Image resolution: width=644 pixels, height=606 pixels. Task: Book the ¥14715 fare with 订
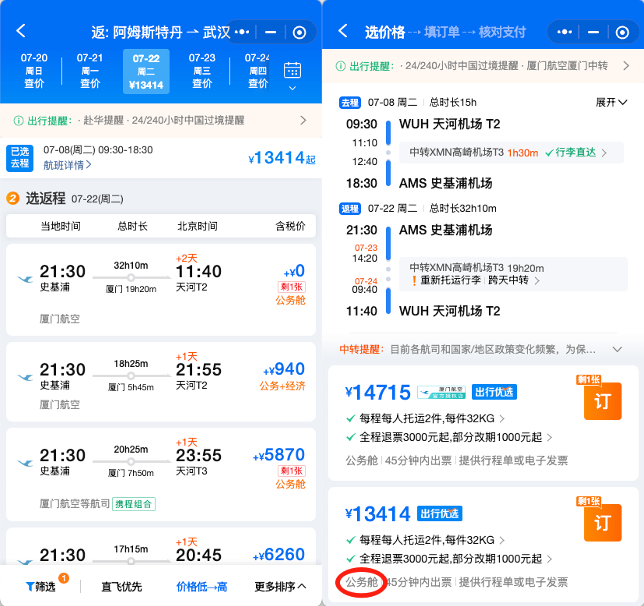pos(603,401)
